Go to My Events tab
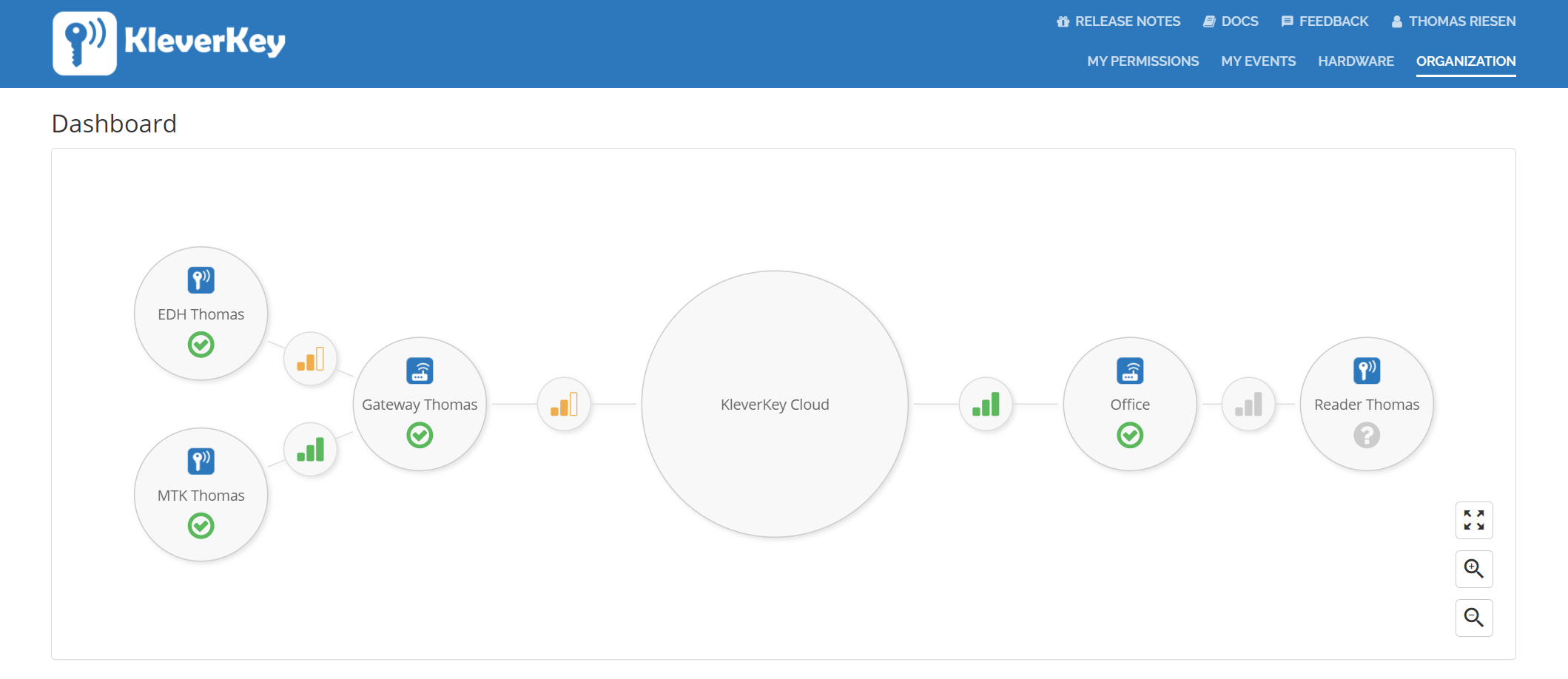 pyautogui.click(x=1258, y=61)
